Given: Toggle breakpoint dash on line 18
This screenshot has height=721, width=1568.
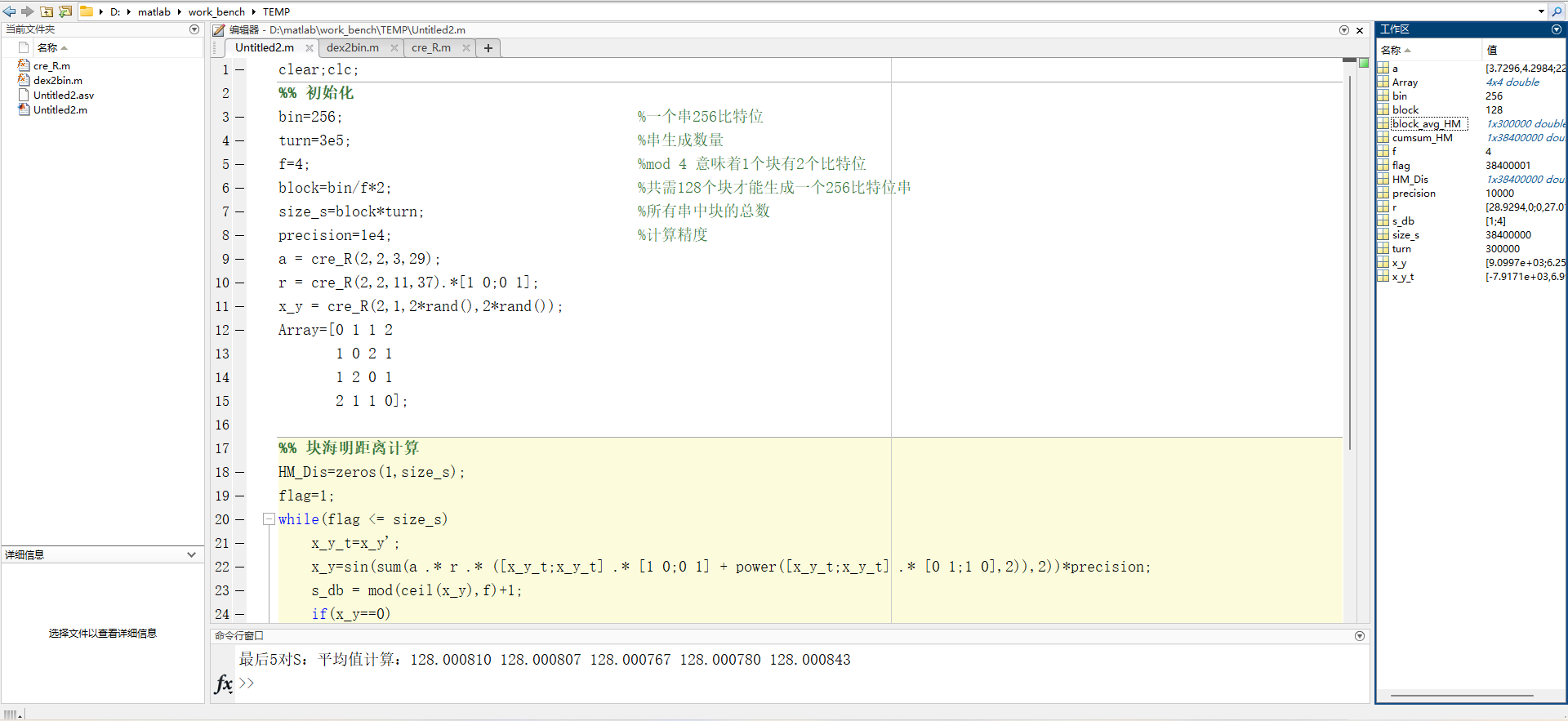Looking at the screenshot, I should [240, 472].
